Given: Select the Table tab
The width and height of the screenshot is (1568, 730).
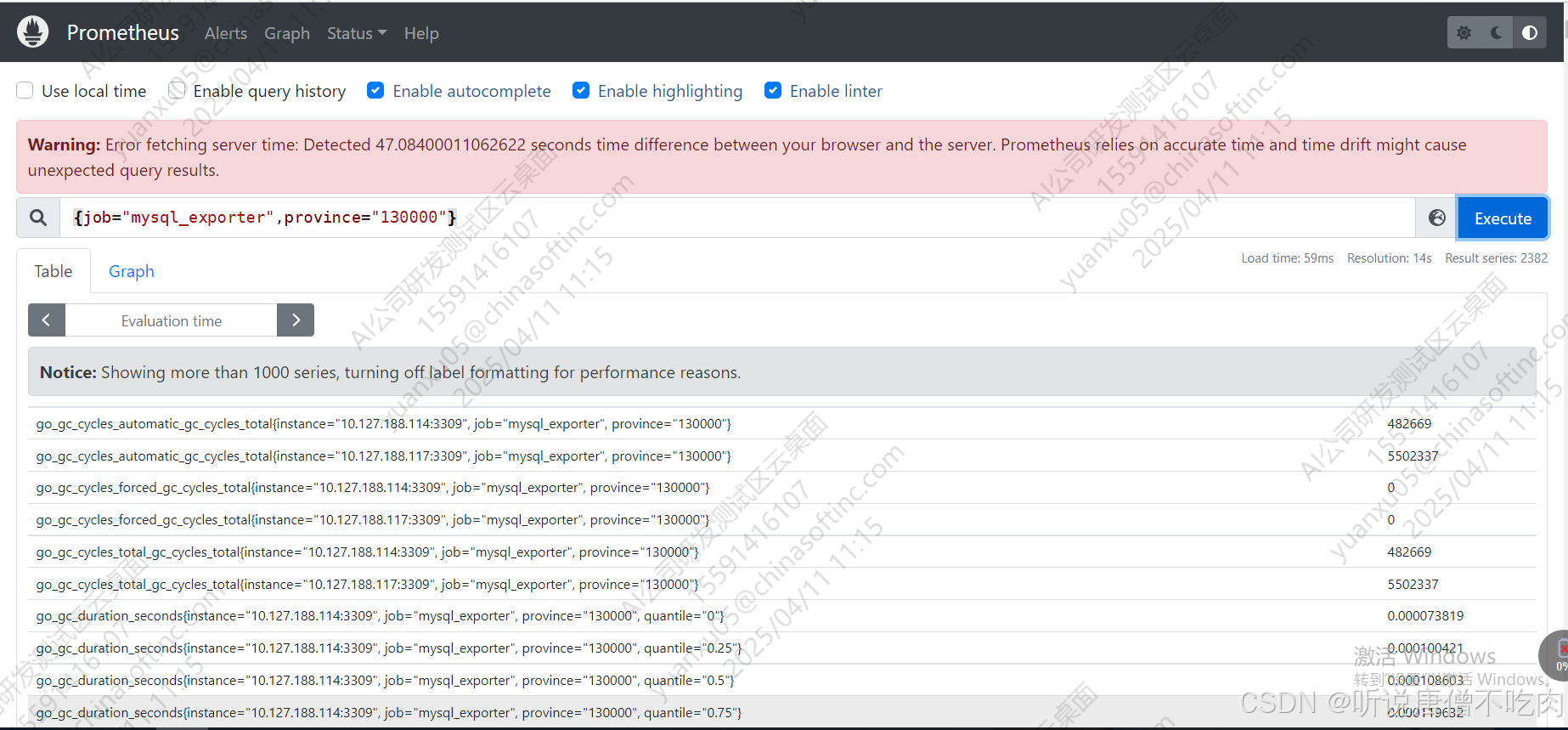Looking at the screenshot, I should [54, 271].
